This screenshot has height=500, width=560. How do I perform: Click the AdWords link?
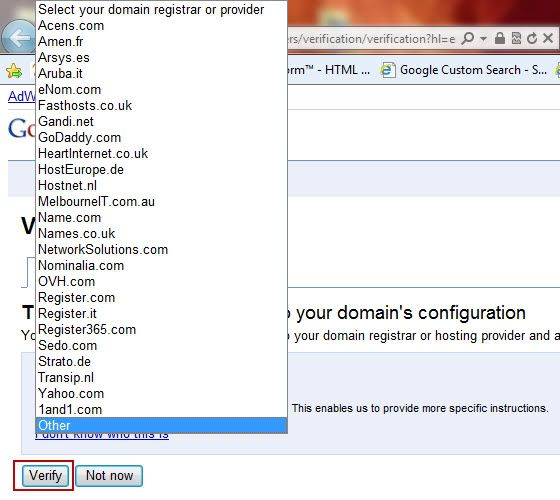[21, 96]
